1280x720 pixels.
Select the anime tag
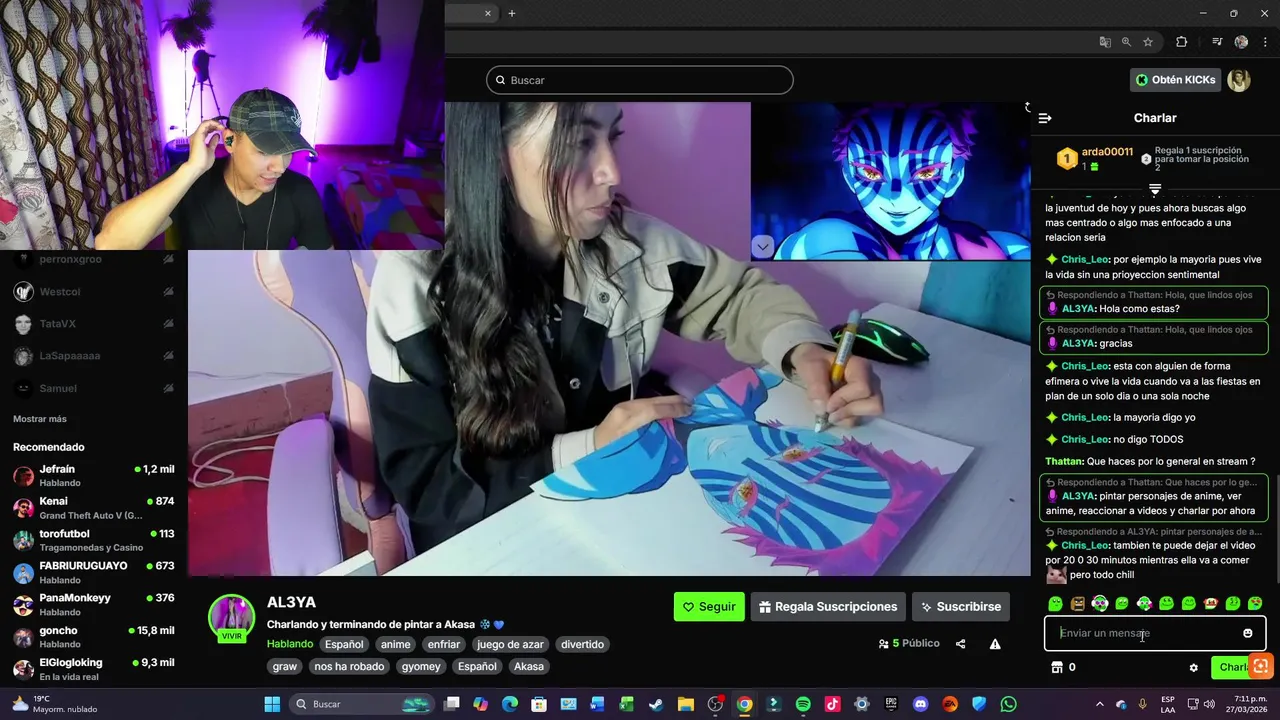point(396,644)
